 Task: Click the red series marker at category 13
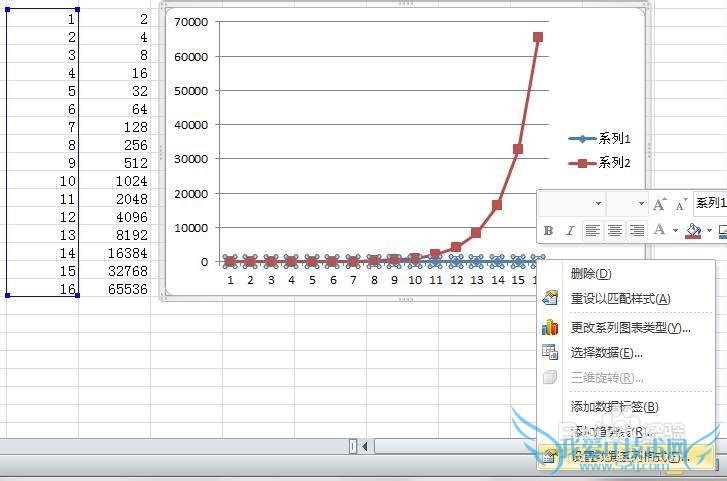pos(476,233)
